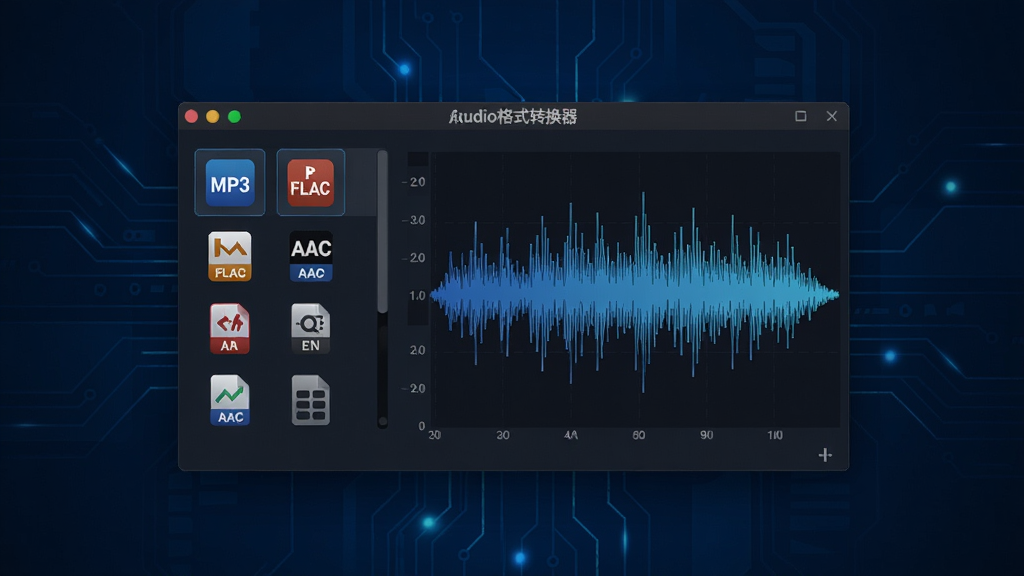Click the gray grid file icon
The image size is (1024, 576).
pos(310,400)
